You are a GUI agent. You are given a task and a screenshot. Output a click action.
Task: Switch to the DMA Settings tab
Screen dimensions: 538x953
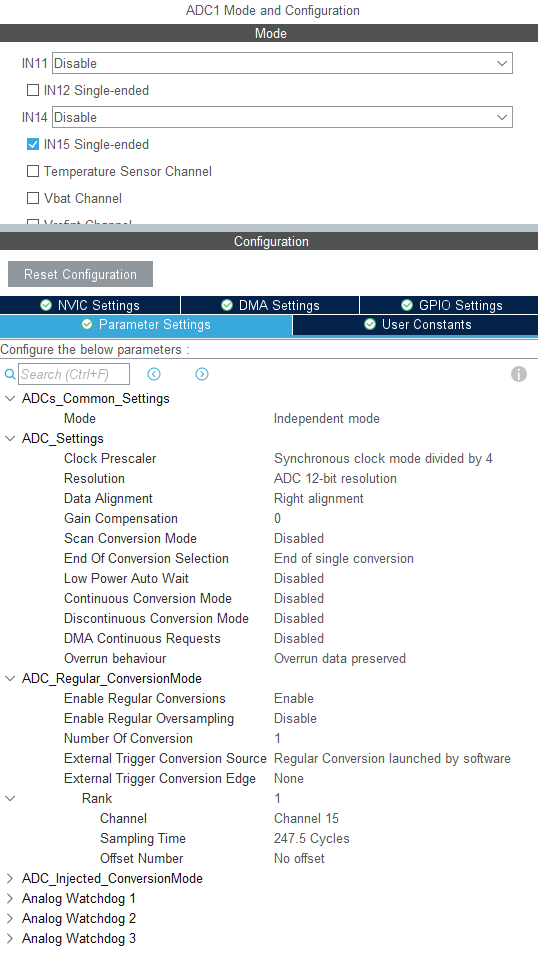pos(270,305)
